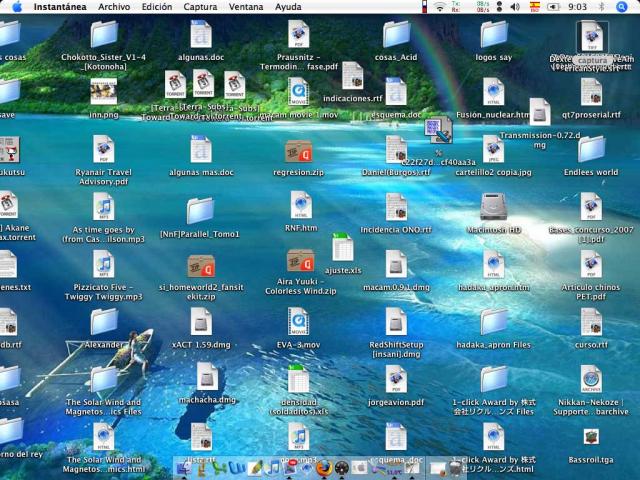Open Spotlight search magnifier
The width and height of the screenshot is (640, 480).
point(621,7)
